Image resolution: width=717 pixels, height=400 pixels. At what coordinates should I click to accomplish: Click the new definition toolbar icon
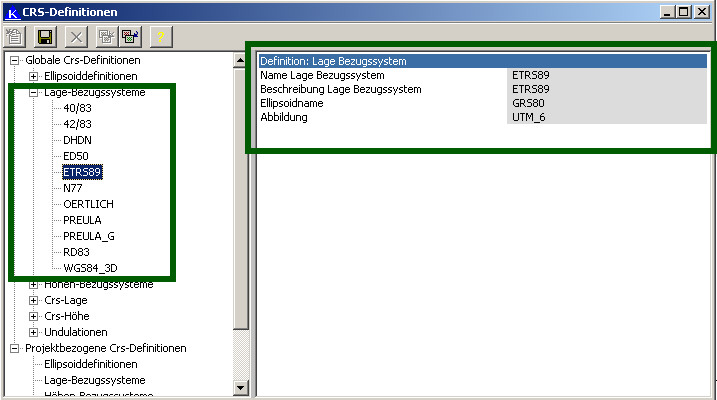(x=15, y=37)
